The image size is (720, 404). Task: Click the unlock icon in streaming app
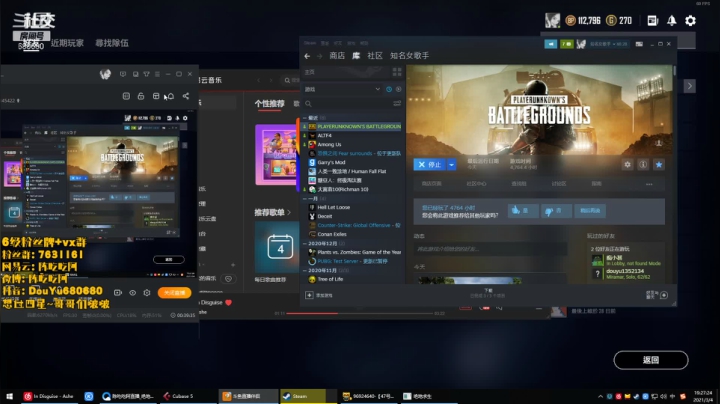coord(141,96)
